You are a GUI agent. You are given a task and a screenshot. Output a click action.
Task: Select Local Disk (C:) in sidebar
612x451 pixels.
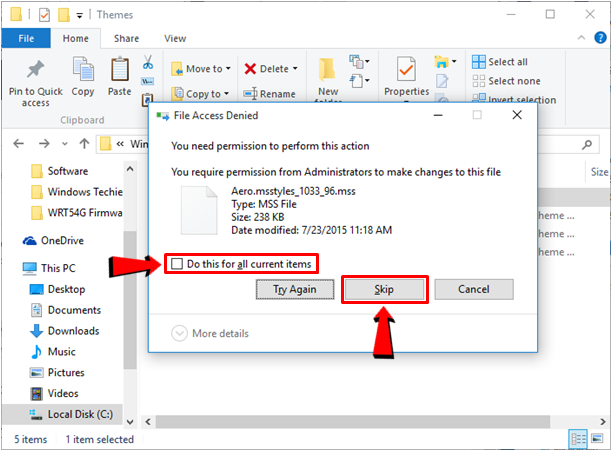62,414
